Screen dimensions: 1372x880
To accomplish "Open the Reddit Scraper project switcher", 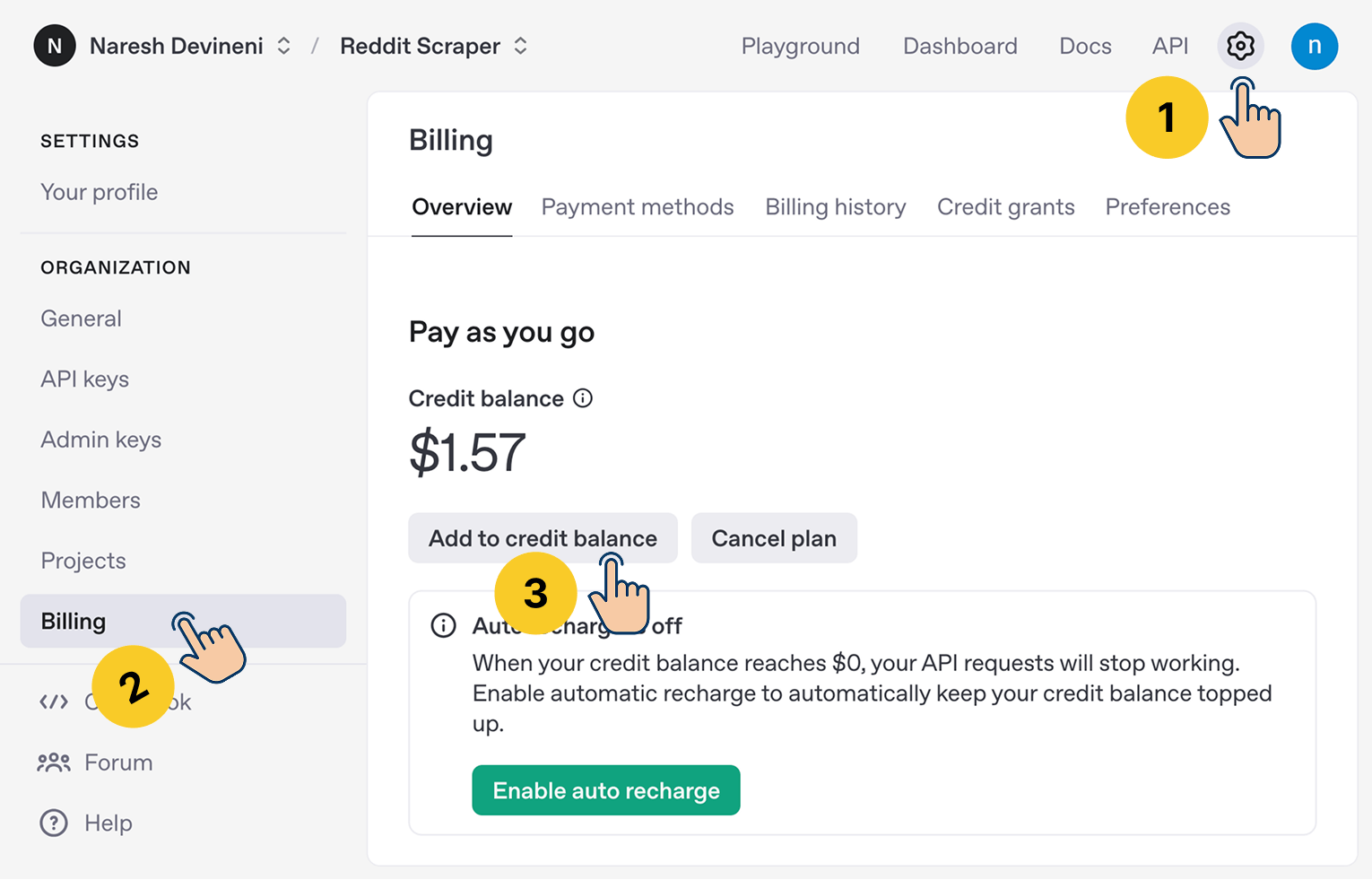I will point(520,46).
